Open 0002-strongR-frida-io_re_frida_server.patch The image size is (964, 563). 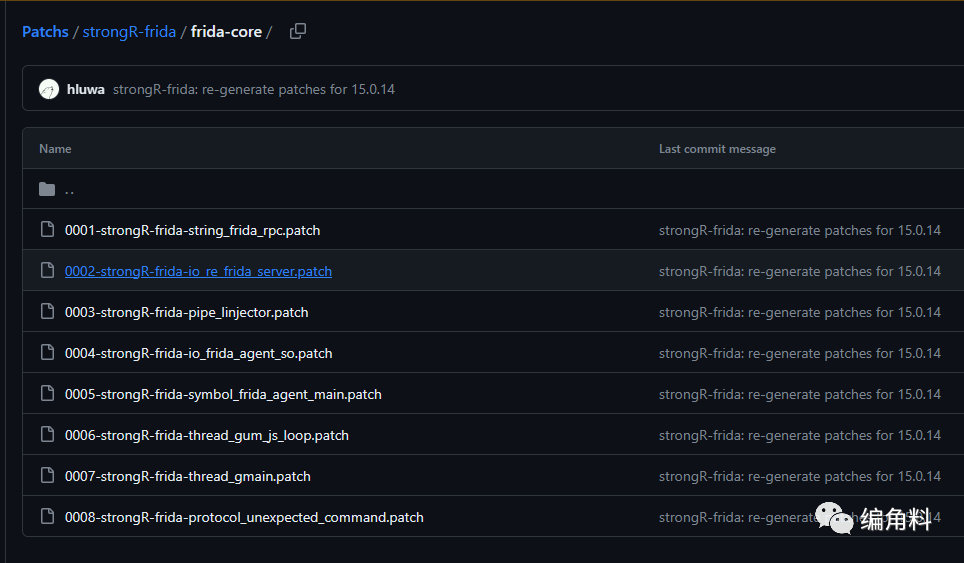pyautogui.click(x=198, y=271)
